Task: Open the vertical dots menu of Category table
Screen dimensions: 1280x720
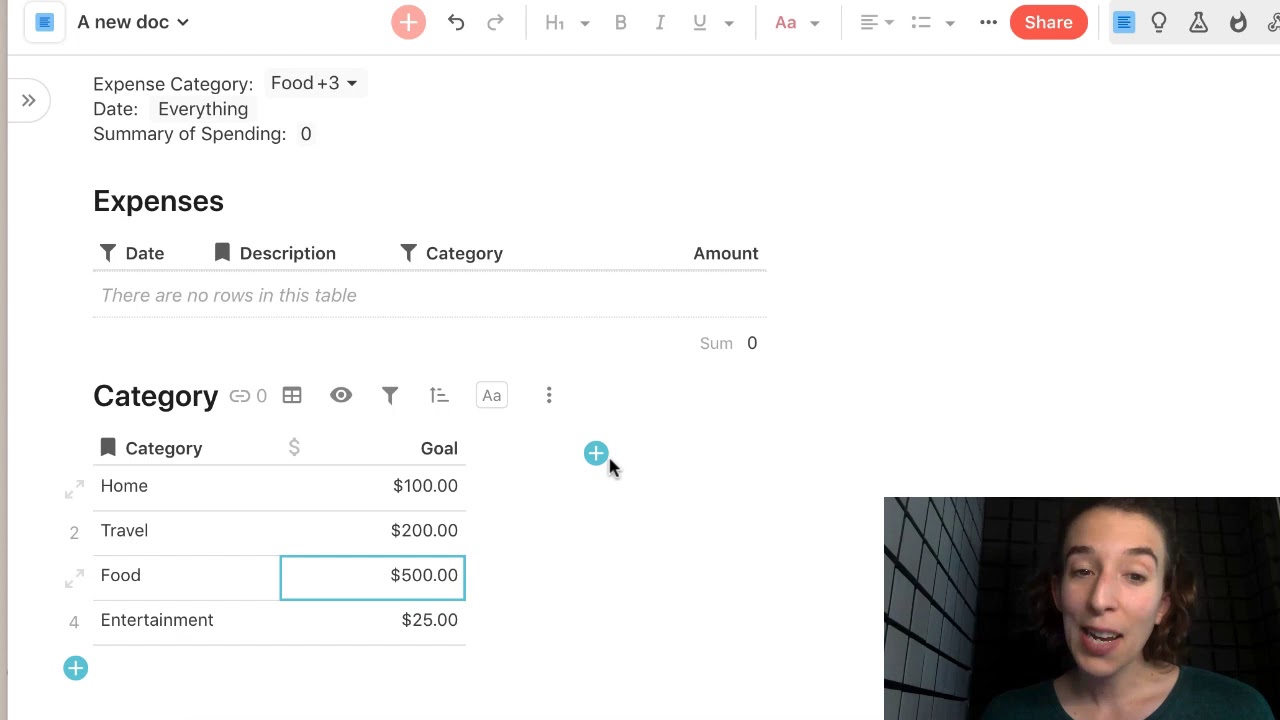Action: tap(549, 396)
